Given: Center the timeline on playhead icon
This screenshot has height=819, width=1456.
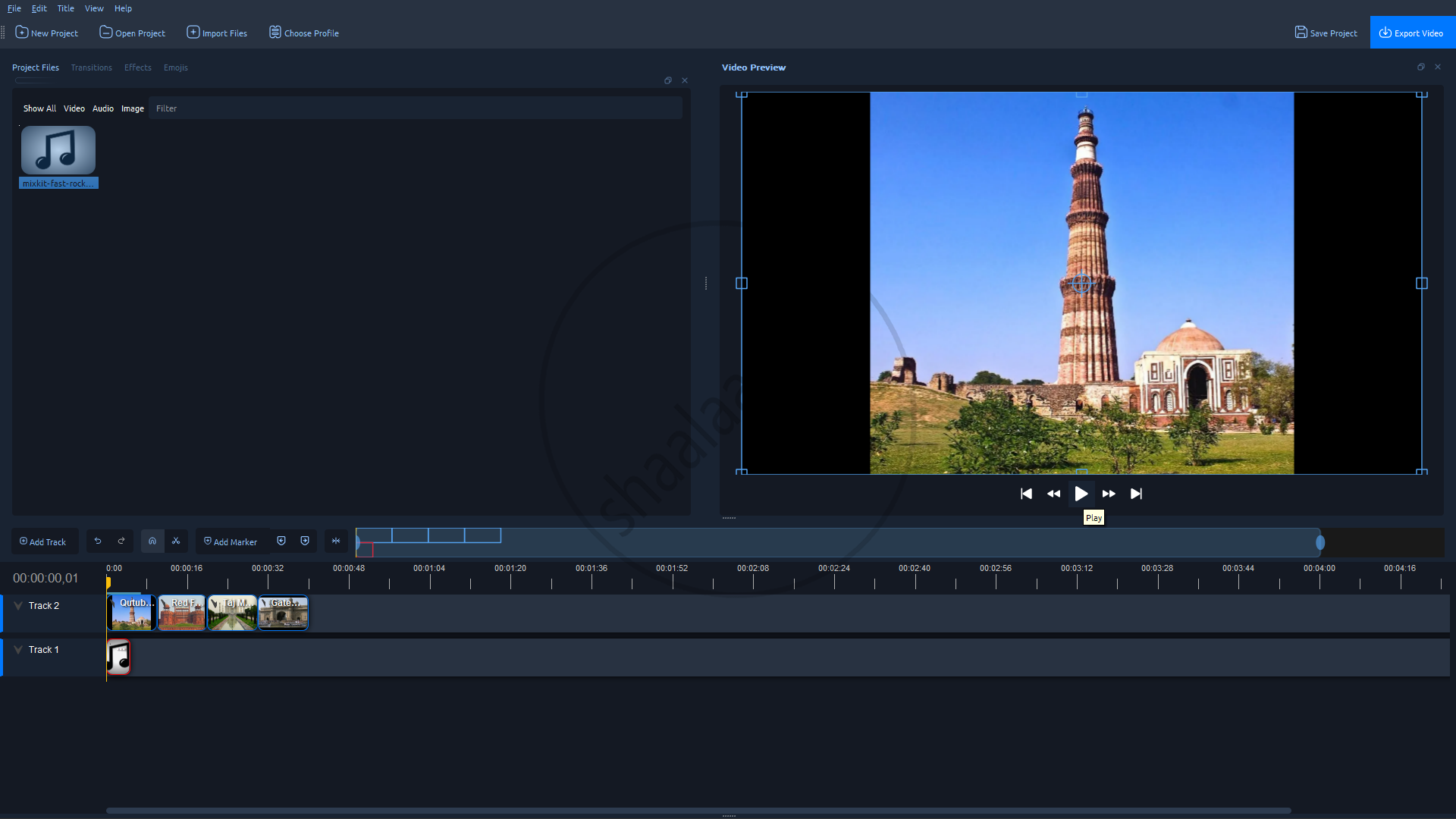Looking at the screenshot, I should (336, 541).
